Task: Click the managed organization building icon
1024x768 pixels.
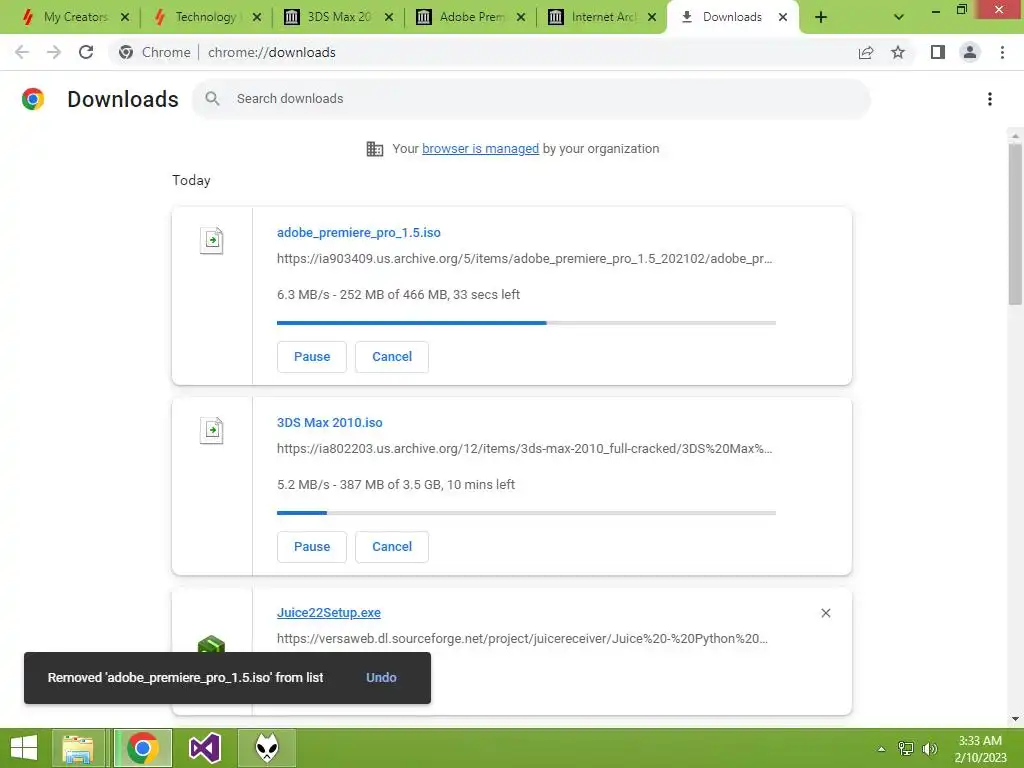Action: click(x=375, y=149)
